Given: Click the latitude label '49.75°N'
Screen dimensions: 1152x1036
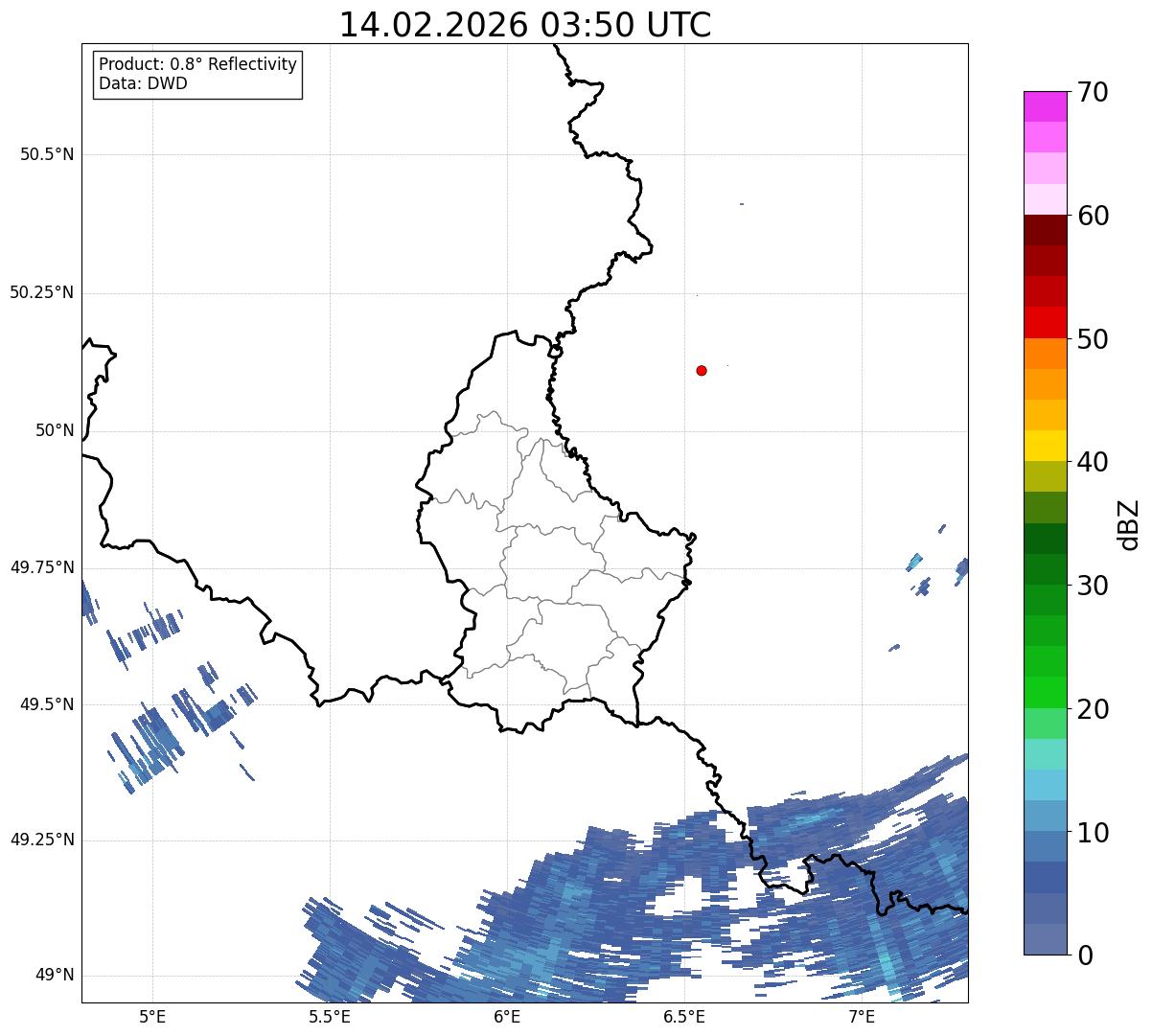Looking at the screenshot, I should point(42,567).
